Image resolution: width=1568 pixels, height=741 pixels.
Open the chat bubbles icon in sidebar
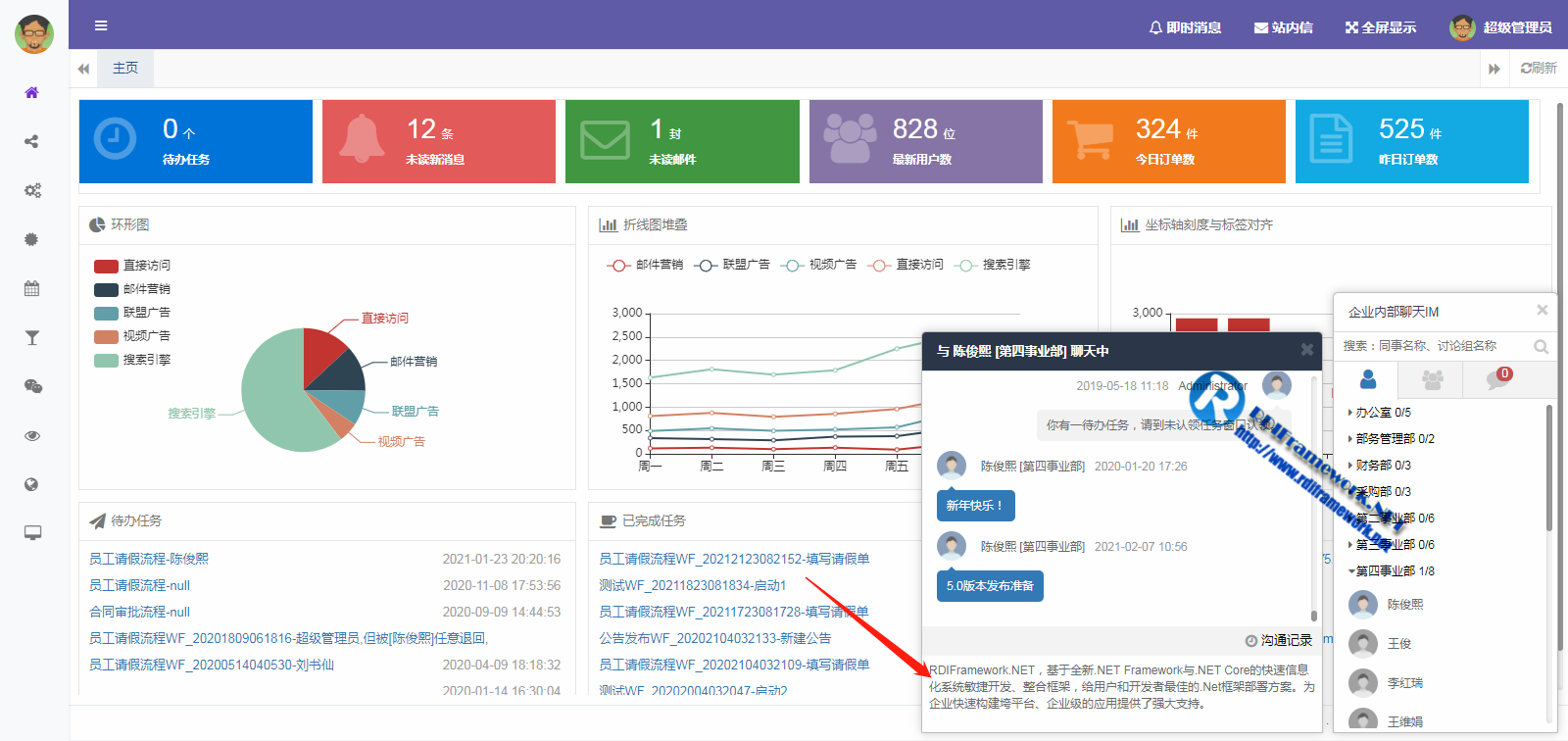(x=32, y=386)
